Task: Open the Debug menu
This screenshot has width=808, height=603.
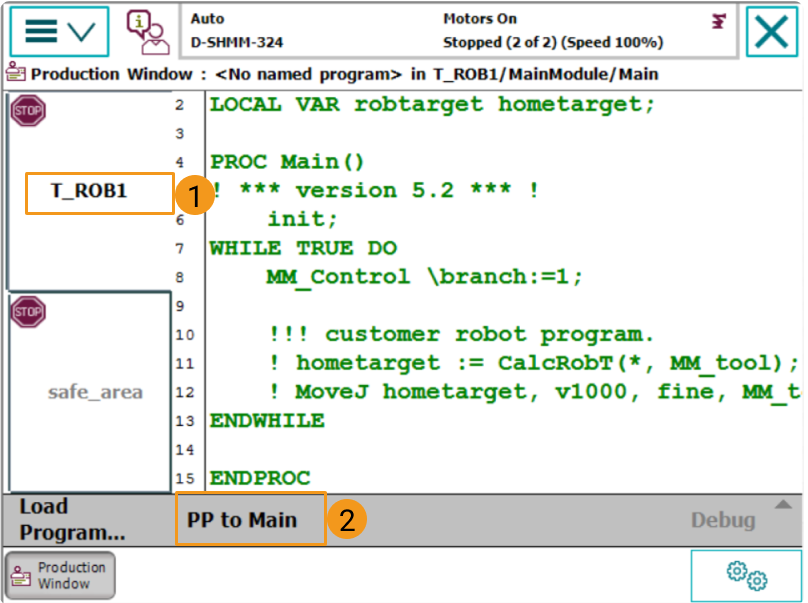Action: 723,520
